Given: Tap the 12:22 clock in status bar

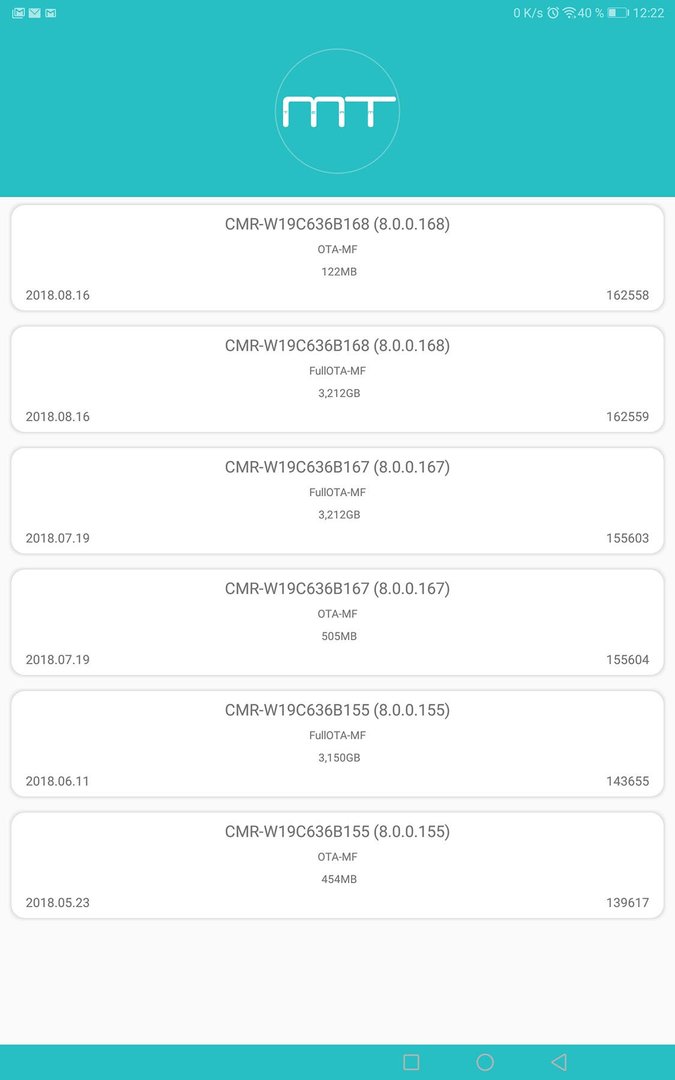Looking at the screenshot, I should coord(648,12).
